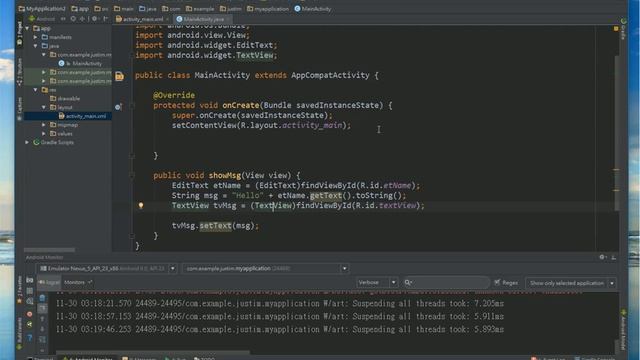This screenshot has width=640, height=360.
Task: Click the editor vertical scrollbar
Action: tap(617, 133)
